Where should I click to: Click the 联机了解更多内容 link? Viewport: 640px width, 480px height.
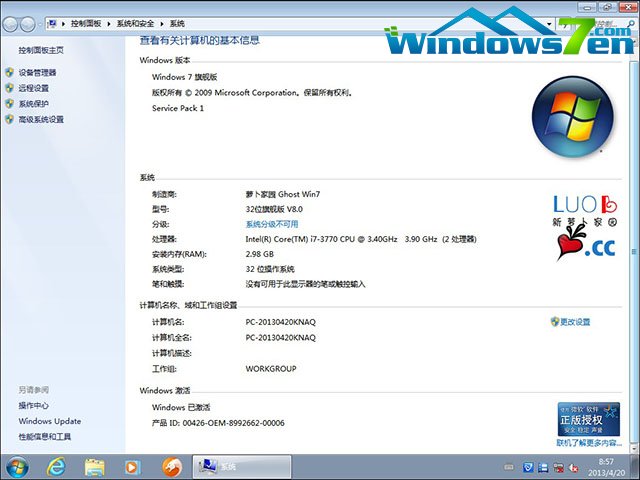coord(589,443)
